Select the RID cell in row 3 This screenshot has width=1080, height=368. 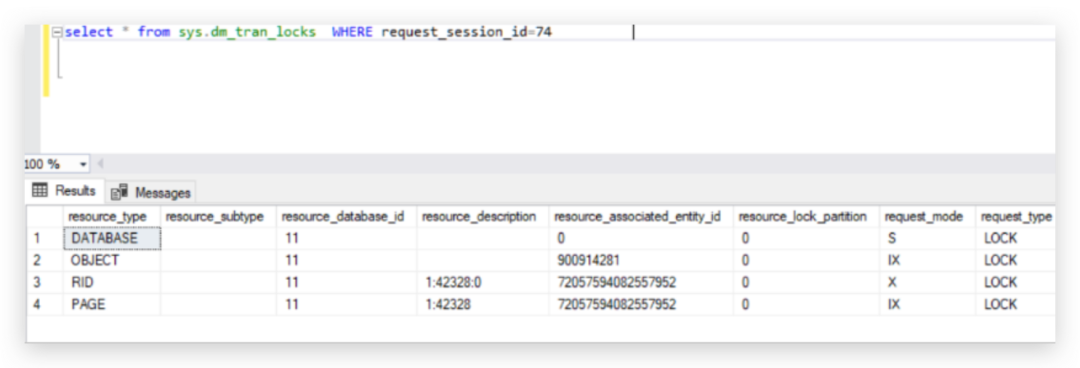coord(112,283)
